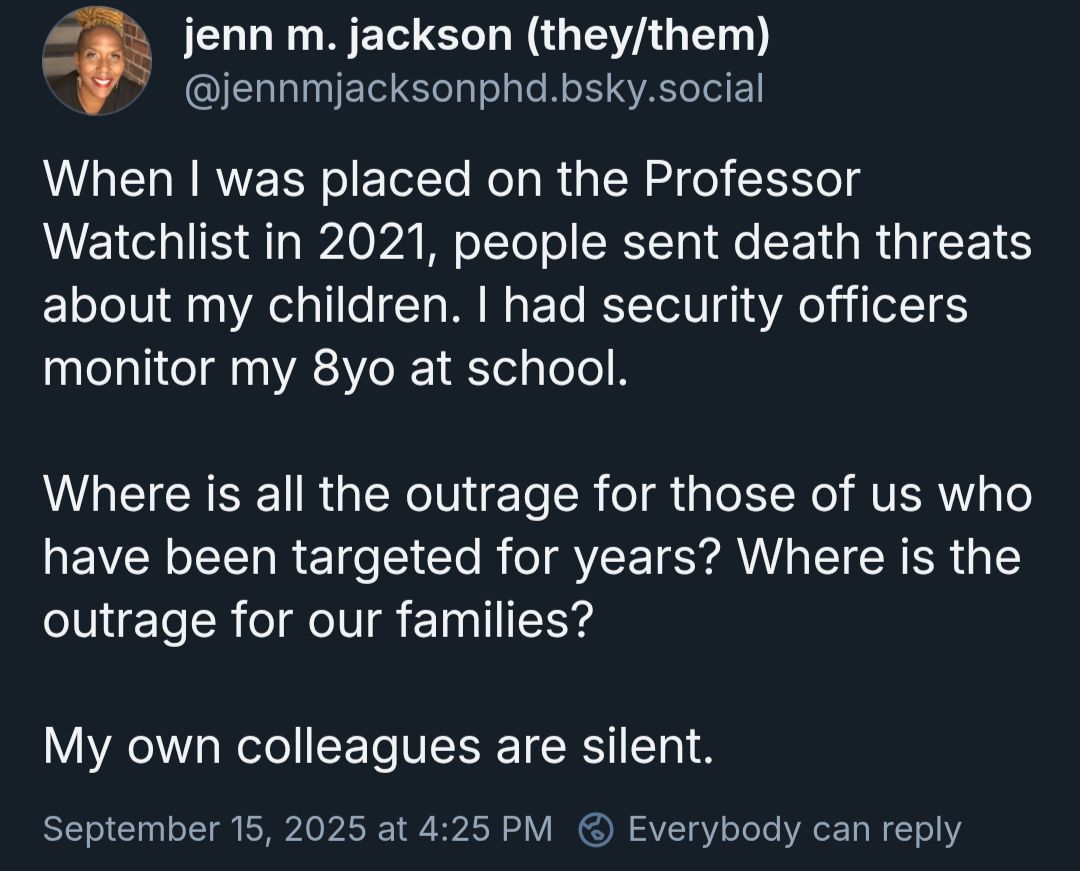The image size is (1080, 871).
Task: Click the globe reply-settings icon
Action: (597, 829)
